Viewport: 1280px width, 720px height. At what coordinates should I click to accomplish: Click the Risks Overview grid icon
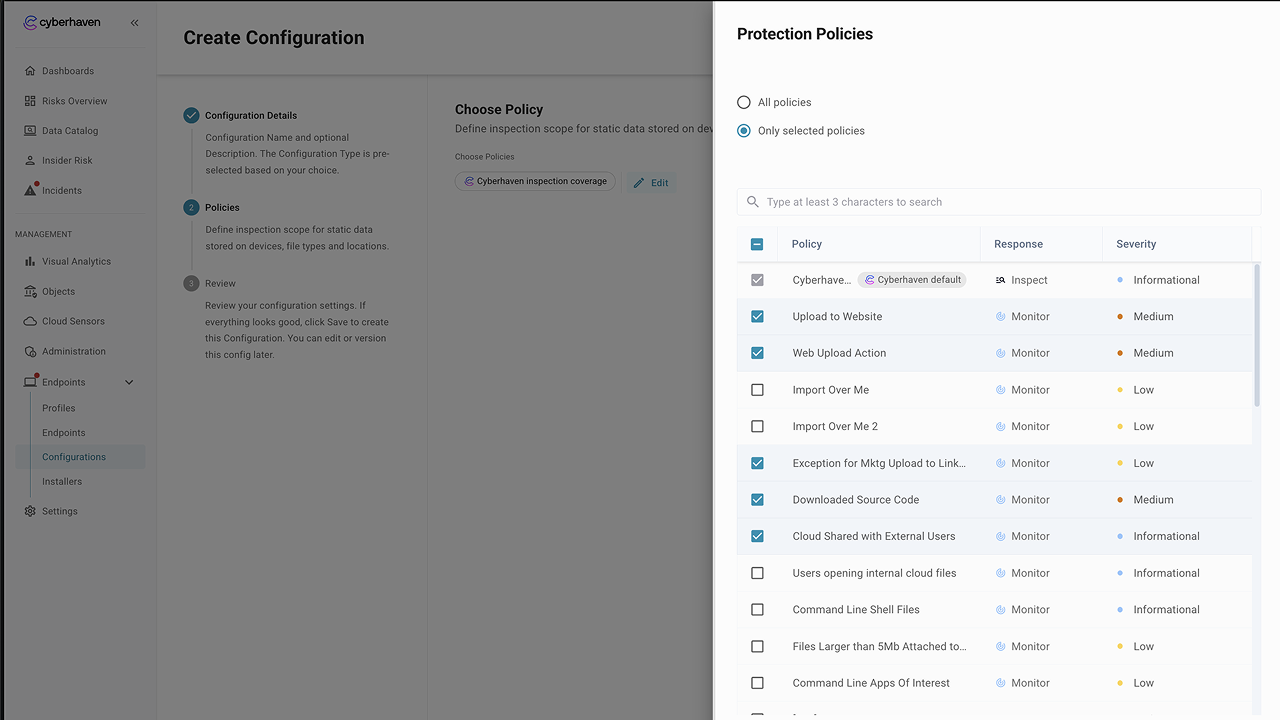point(30,101)
